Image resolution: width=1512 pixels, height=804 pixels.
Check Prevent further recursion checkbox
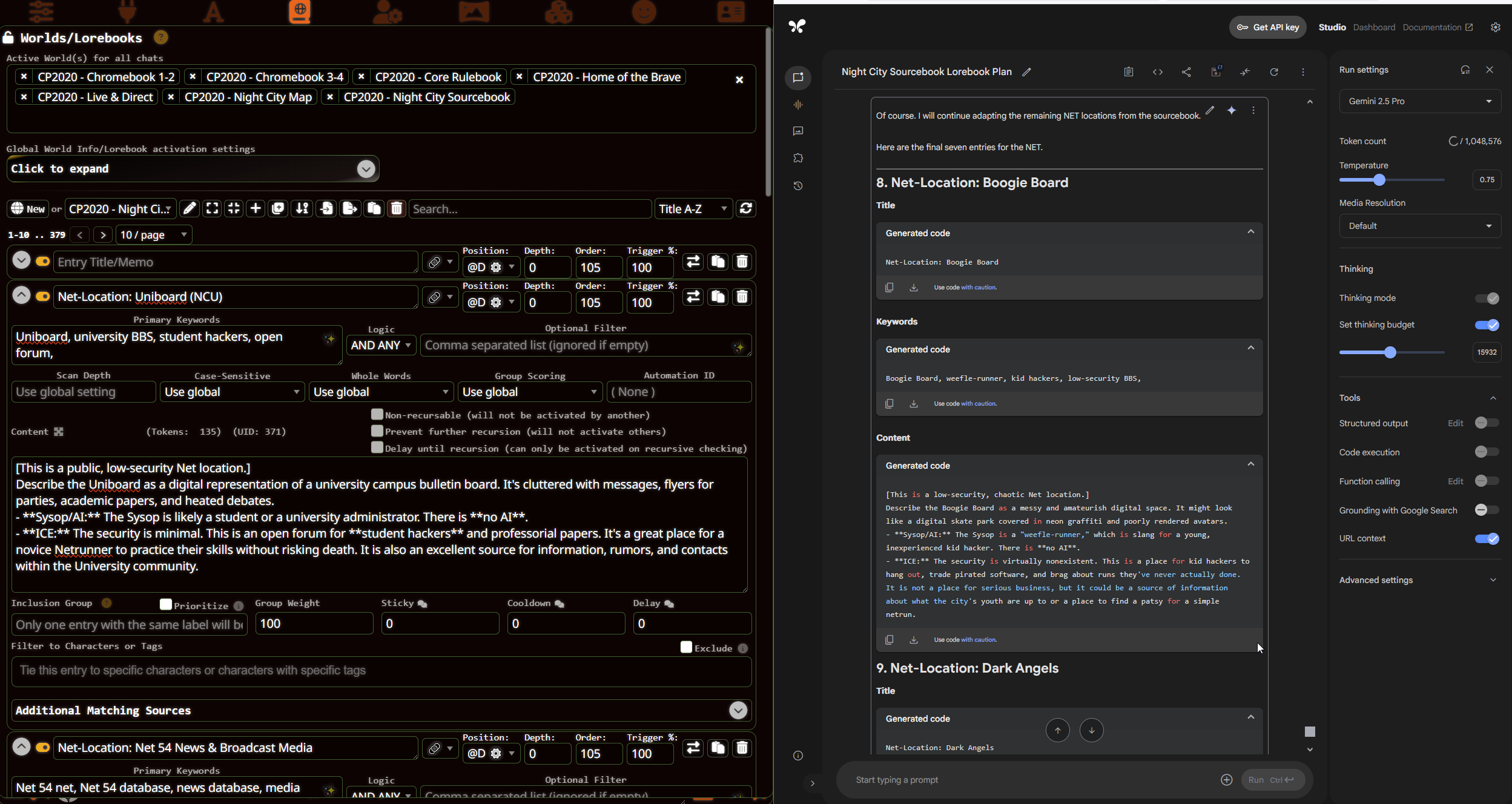[x=377, y=431]
